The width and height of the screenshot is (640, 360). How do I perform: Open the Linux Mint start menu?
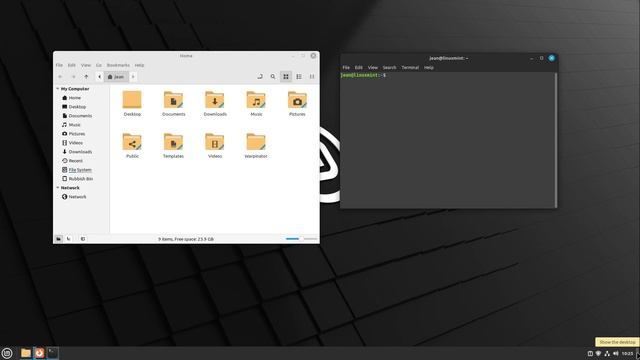click(x=7, y=353)
